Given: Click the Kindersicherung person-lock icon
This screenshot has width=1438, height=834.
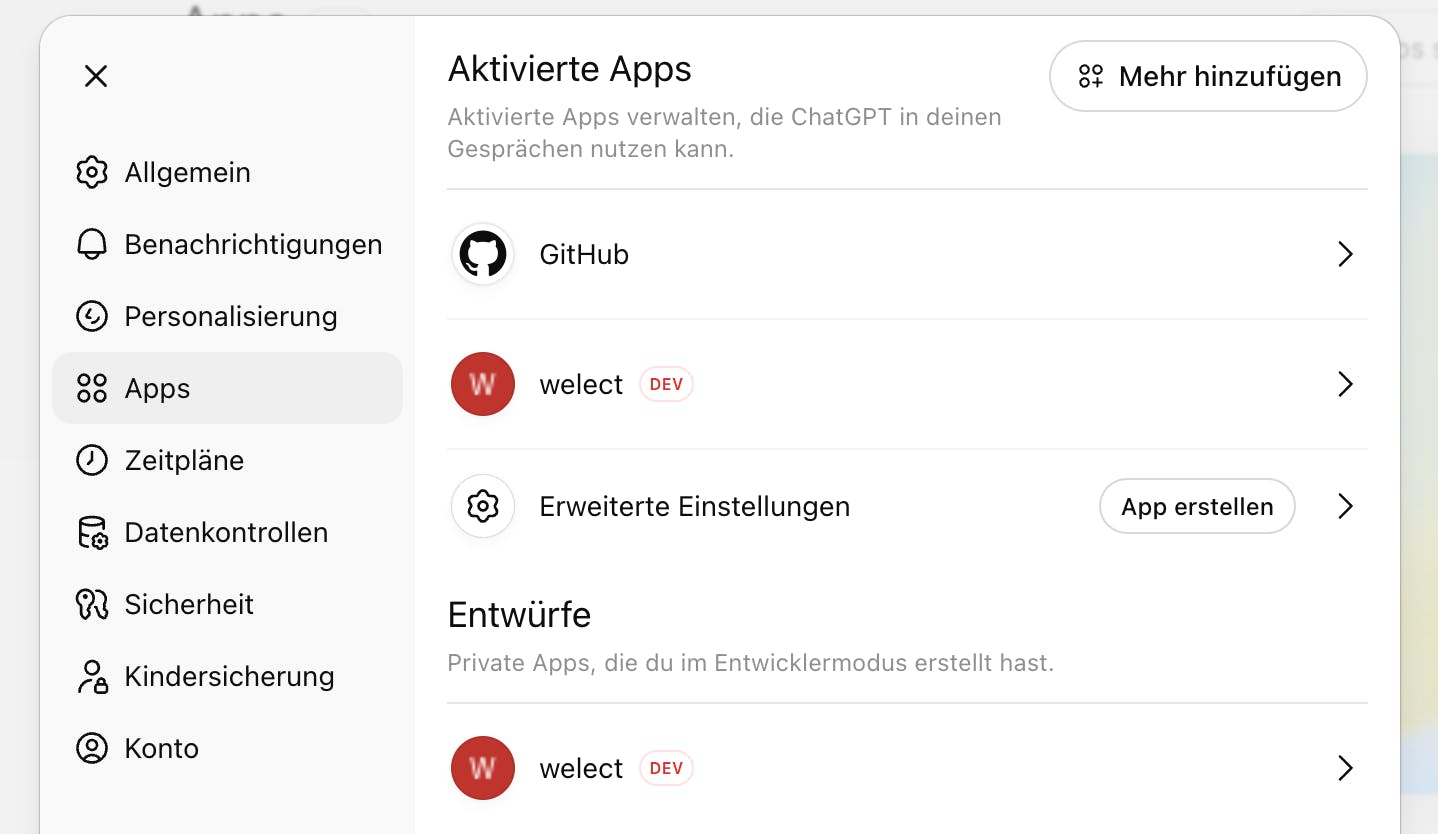Looking at the screenshot, I should [x=92, y=676].
